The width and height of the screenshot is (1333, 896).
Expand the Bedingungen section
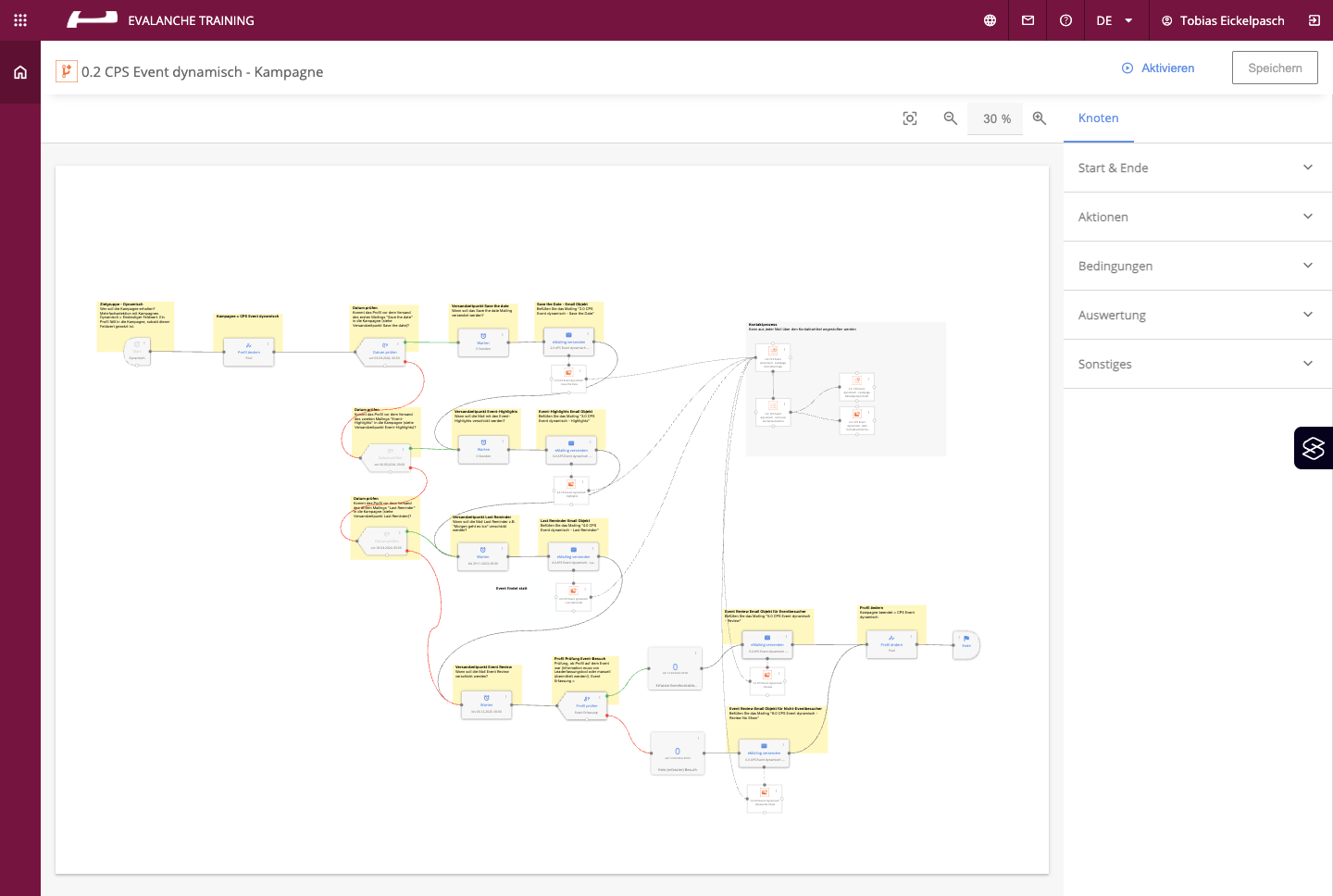click(1197, 266)
